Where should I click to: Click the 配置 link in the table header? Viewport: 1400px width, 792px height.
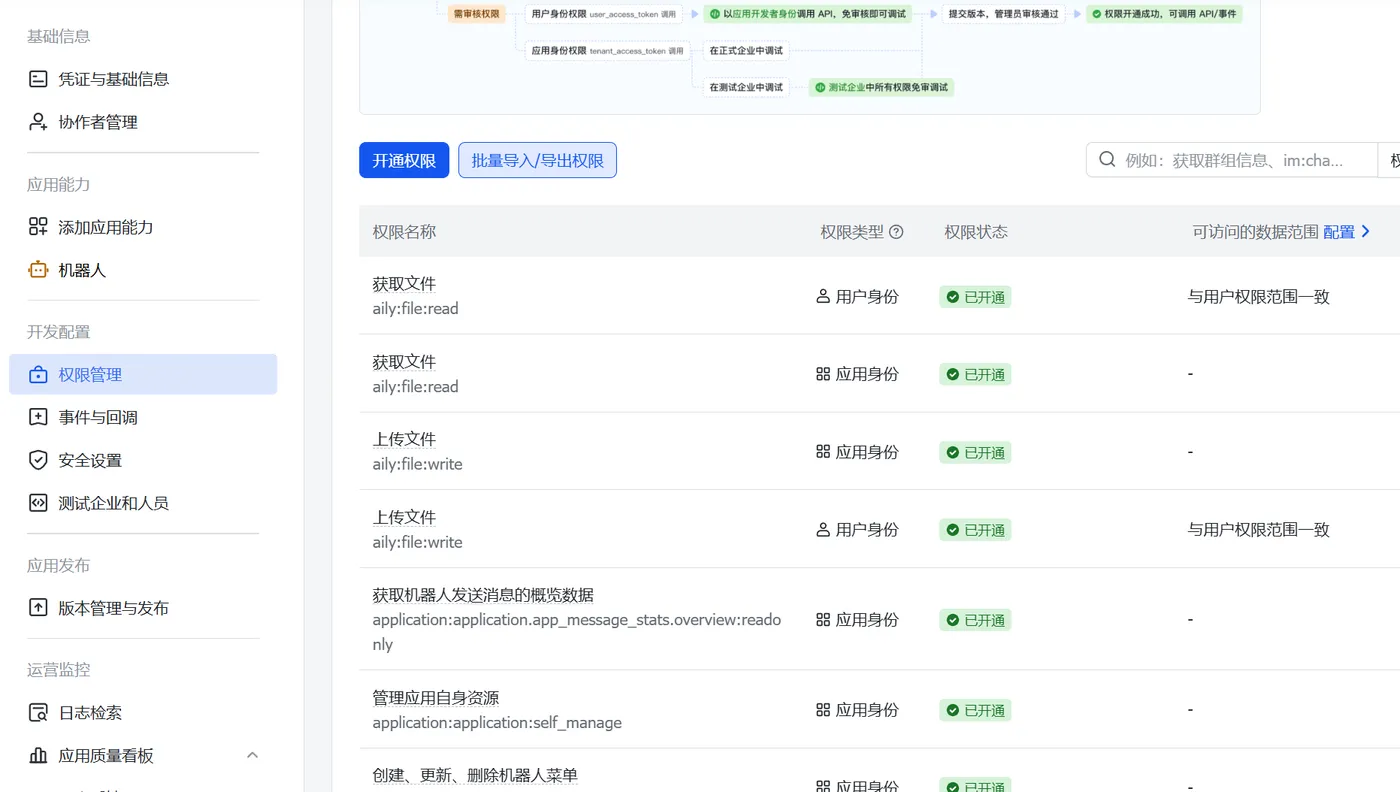(1346, 232)
